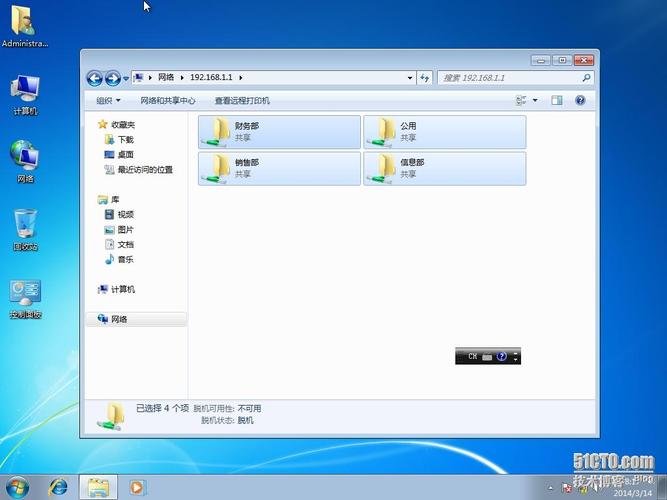667x500 pixels.
Task: Click the 192.168.1.1 breadcrumb segment
Action: pyautogui.click(x=211, y=77)
